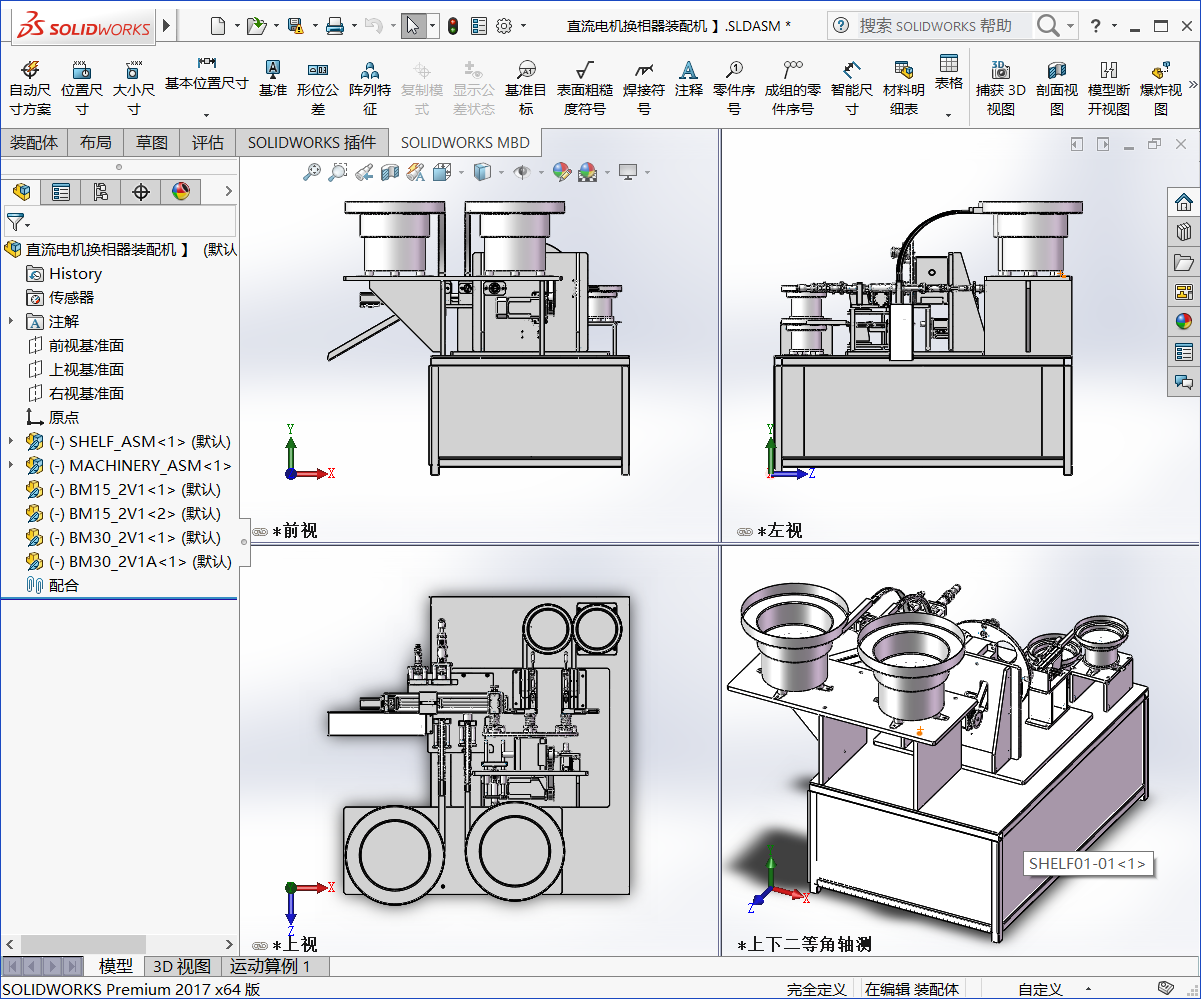Open the ConfigurationManager tab icon
1201x999 pixels.
point(101,191)
